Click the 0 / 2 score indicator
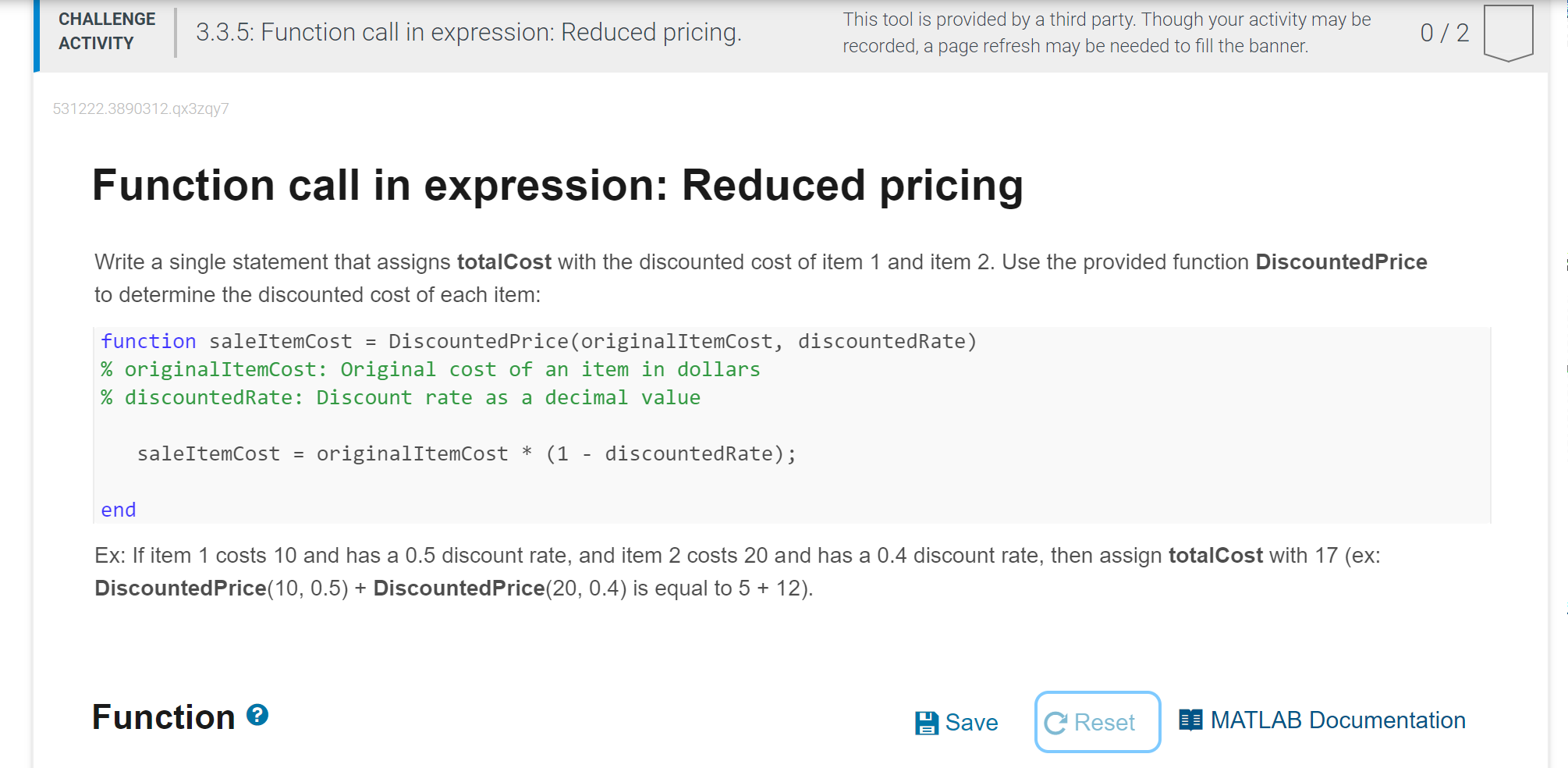This screenshot has height=768, width=1568. point(1444,33)
